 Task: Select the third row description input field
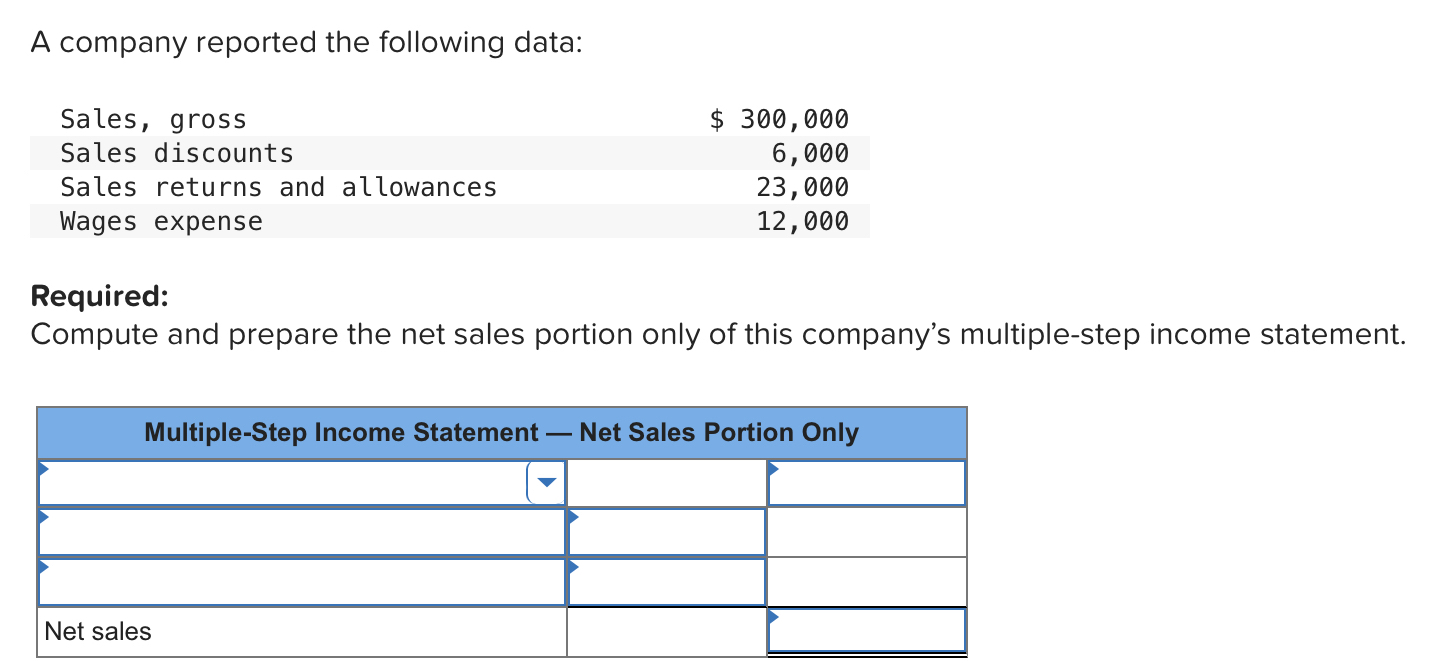(x=300, y=580)
